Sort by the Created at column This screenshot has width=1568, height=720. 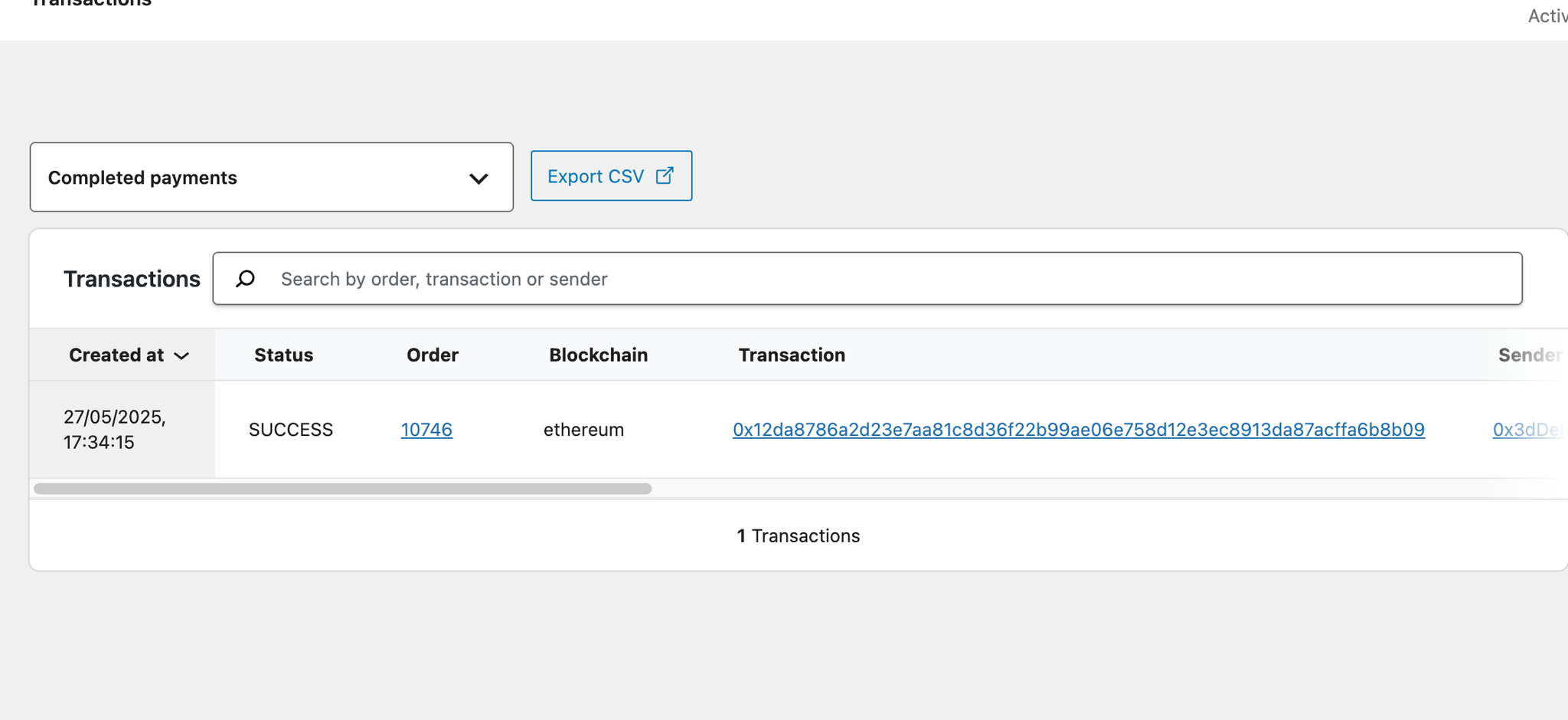116,355
